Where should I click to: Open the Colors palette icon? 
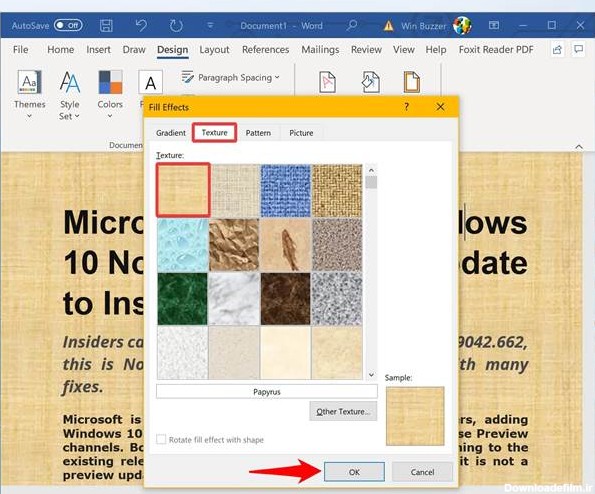[x=110, y=82]
